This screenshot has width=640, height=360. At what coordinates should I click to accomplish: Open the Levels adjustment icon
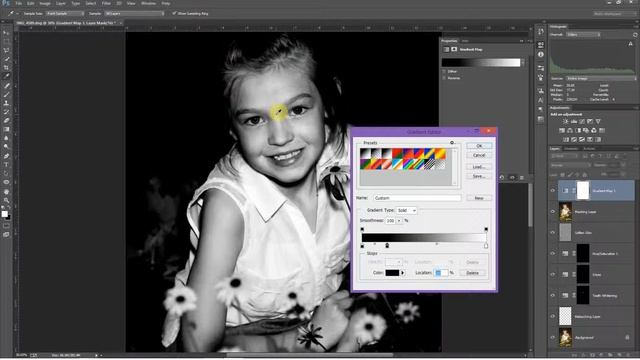573,121
